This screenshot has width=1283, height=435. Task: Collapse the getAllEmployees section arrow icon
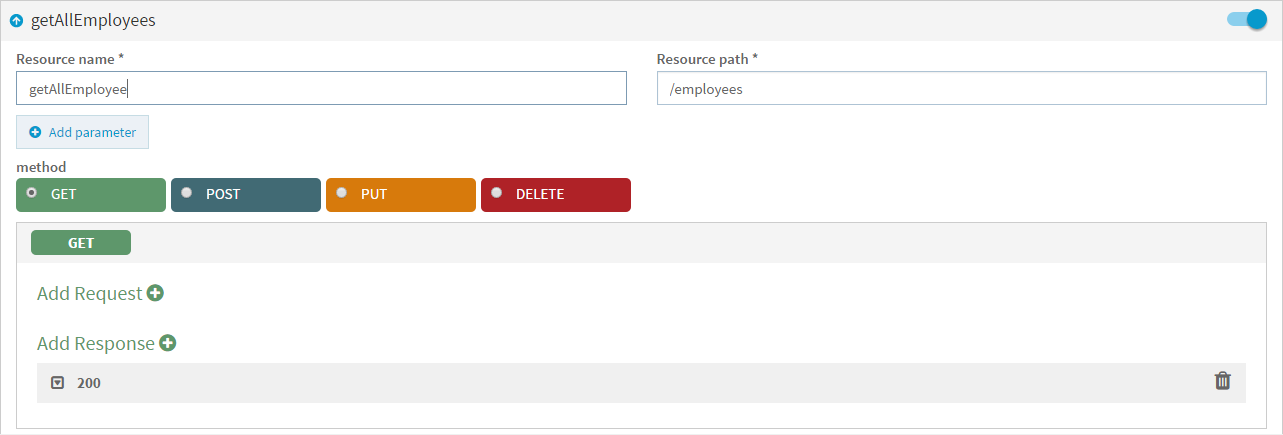pos(16,20)
